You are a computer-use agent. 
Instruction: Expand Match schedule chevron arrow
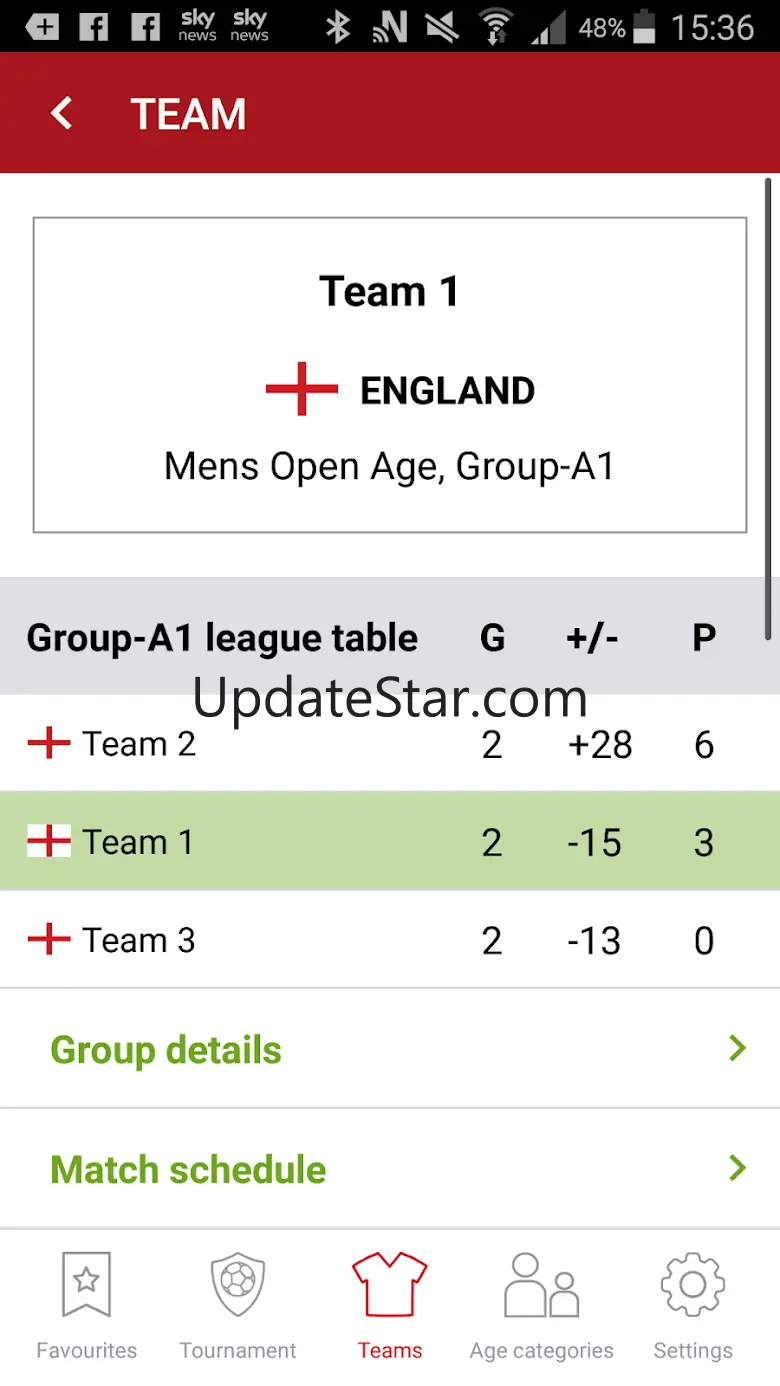[x=738, y=1168]
